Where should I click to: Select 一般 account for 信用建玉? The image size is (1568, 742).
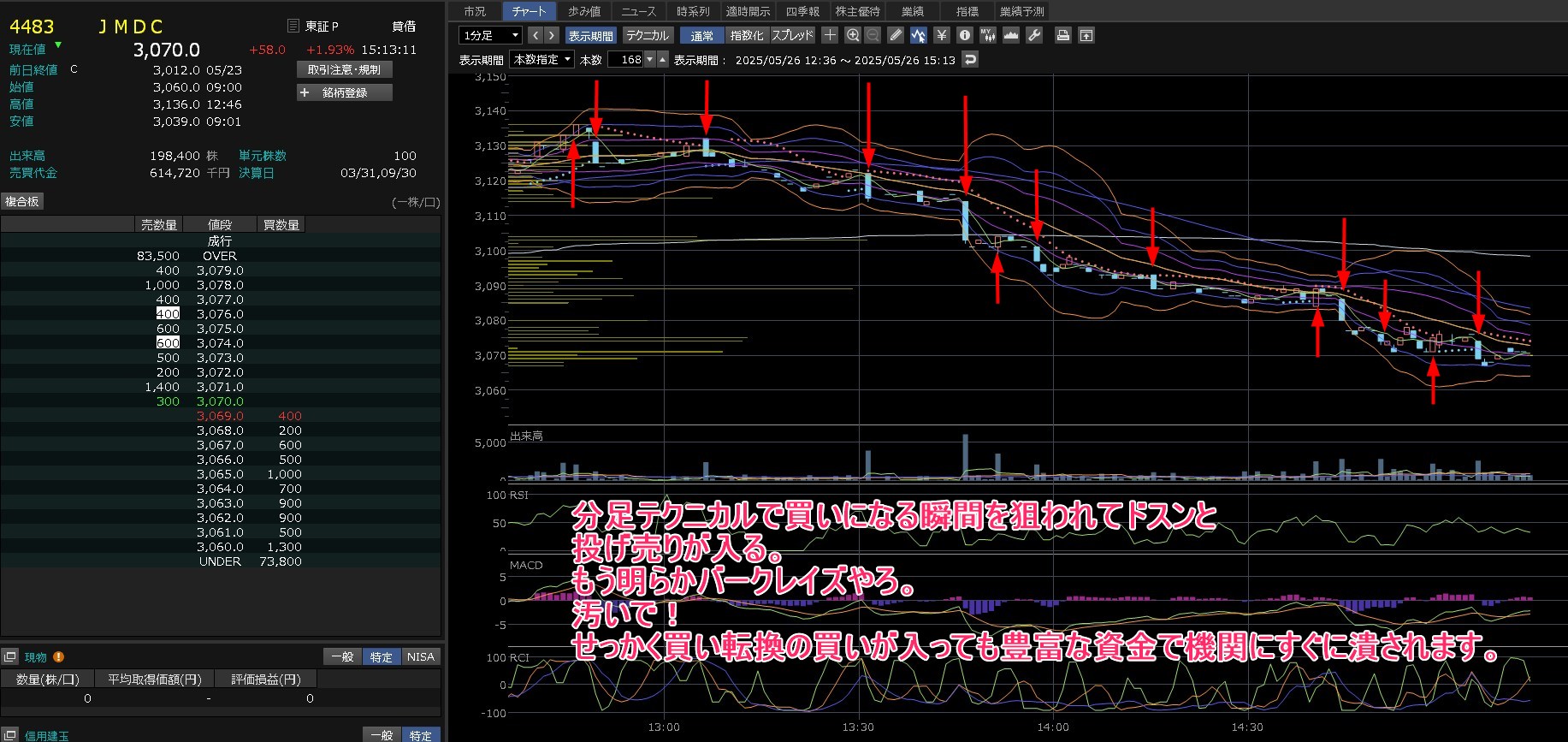click(x=382, y=735)
